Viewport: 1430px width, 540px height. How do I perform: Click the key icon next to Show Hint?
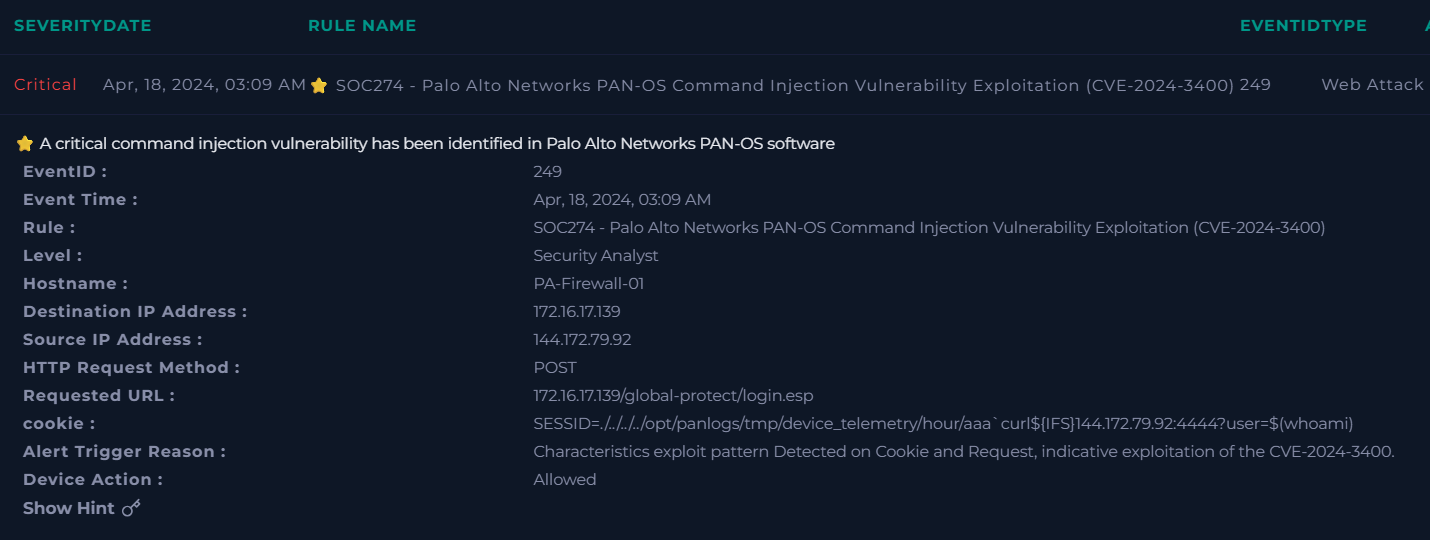[131, 508]
